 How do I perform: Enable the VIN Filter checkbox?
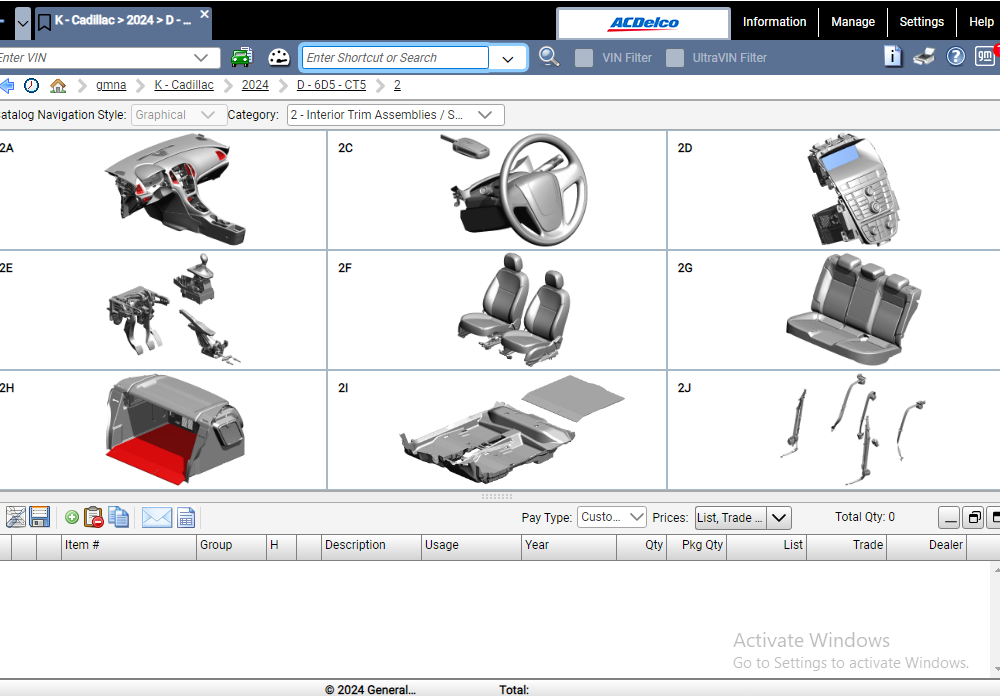pyautogui.click(x=584, y=58)
